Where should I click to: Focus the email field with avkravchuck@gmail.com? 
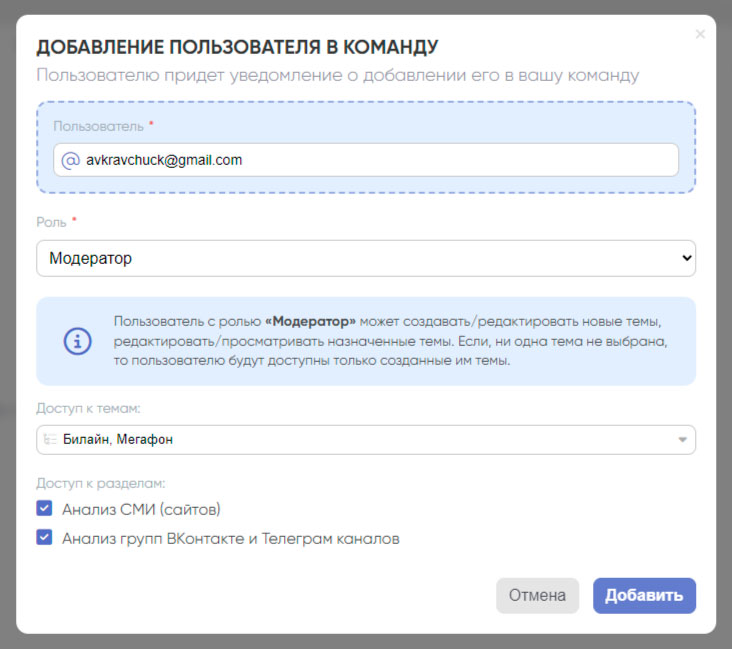coord(375,160)
